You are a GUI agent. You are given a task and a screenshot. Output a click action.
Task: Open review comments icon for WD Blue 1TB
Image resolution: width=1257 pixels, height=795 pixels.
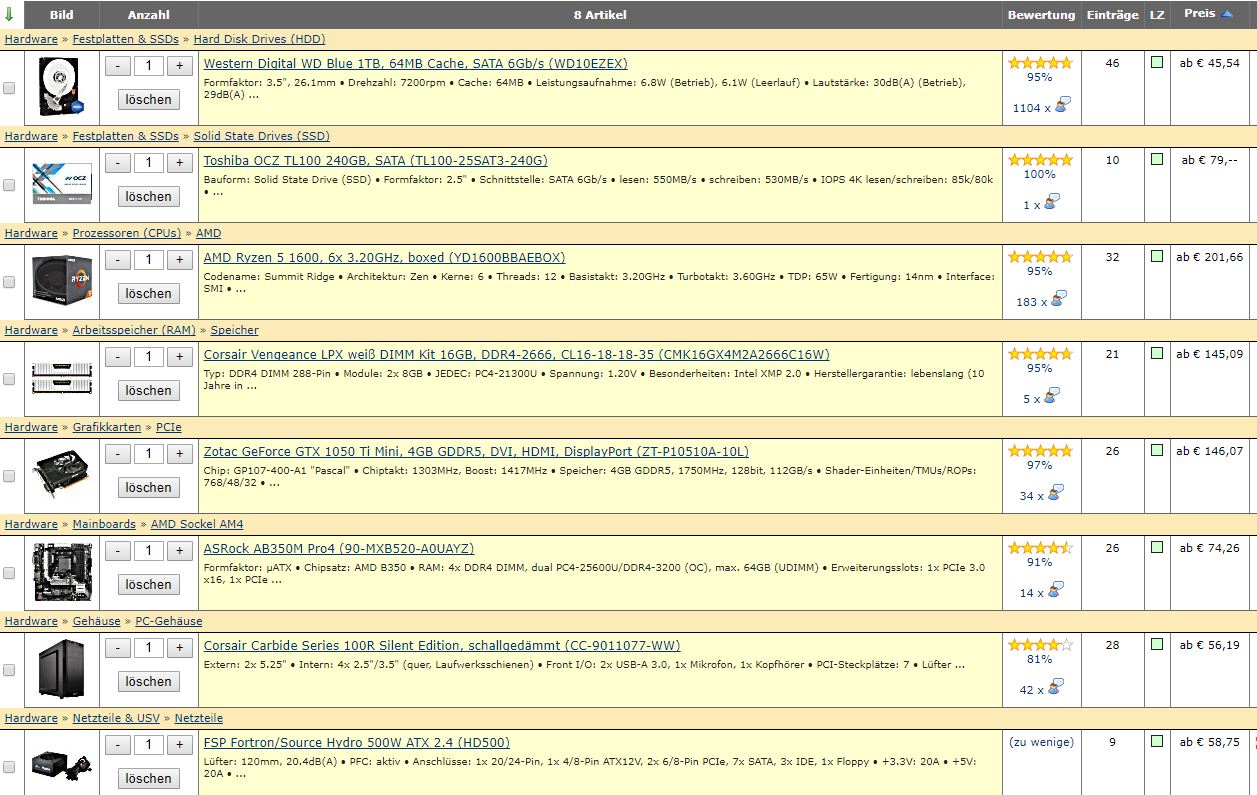[1061, 106]
